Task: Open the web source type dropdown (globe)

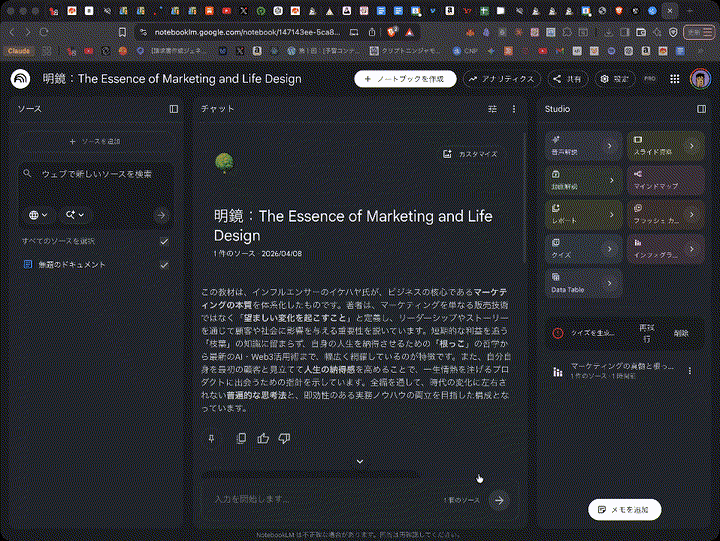Action: click(39, 214)
